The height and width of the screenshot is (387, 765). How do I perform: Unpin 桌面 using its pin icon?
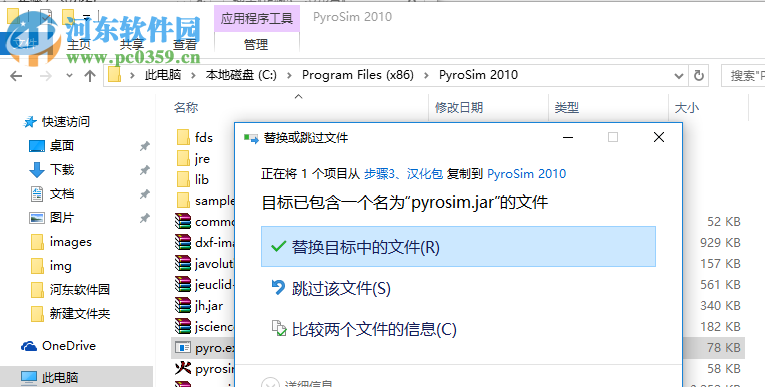click(144, 146)
